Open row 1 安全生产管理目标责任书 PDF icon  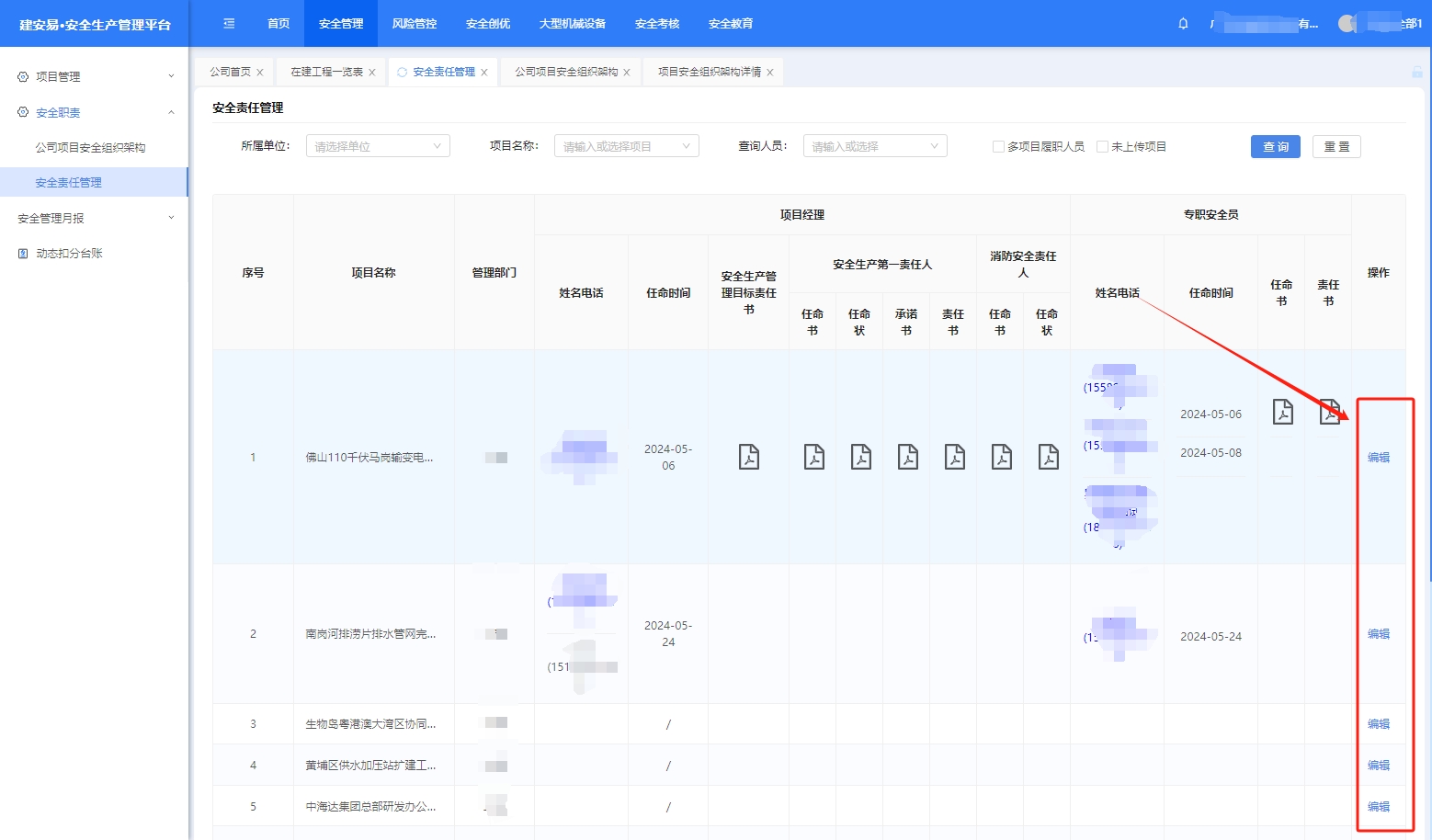(749, 457)
